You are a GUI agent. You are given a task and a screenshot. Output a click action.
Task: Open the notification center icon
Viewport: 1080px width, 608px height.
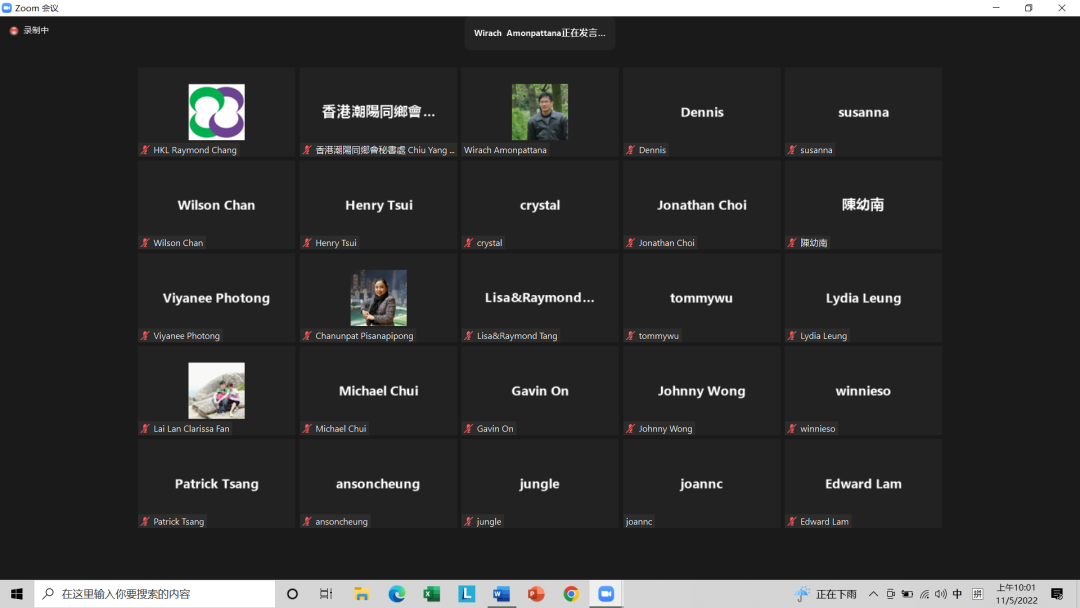pyautogui.click(x=1057, y=594)
